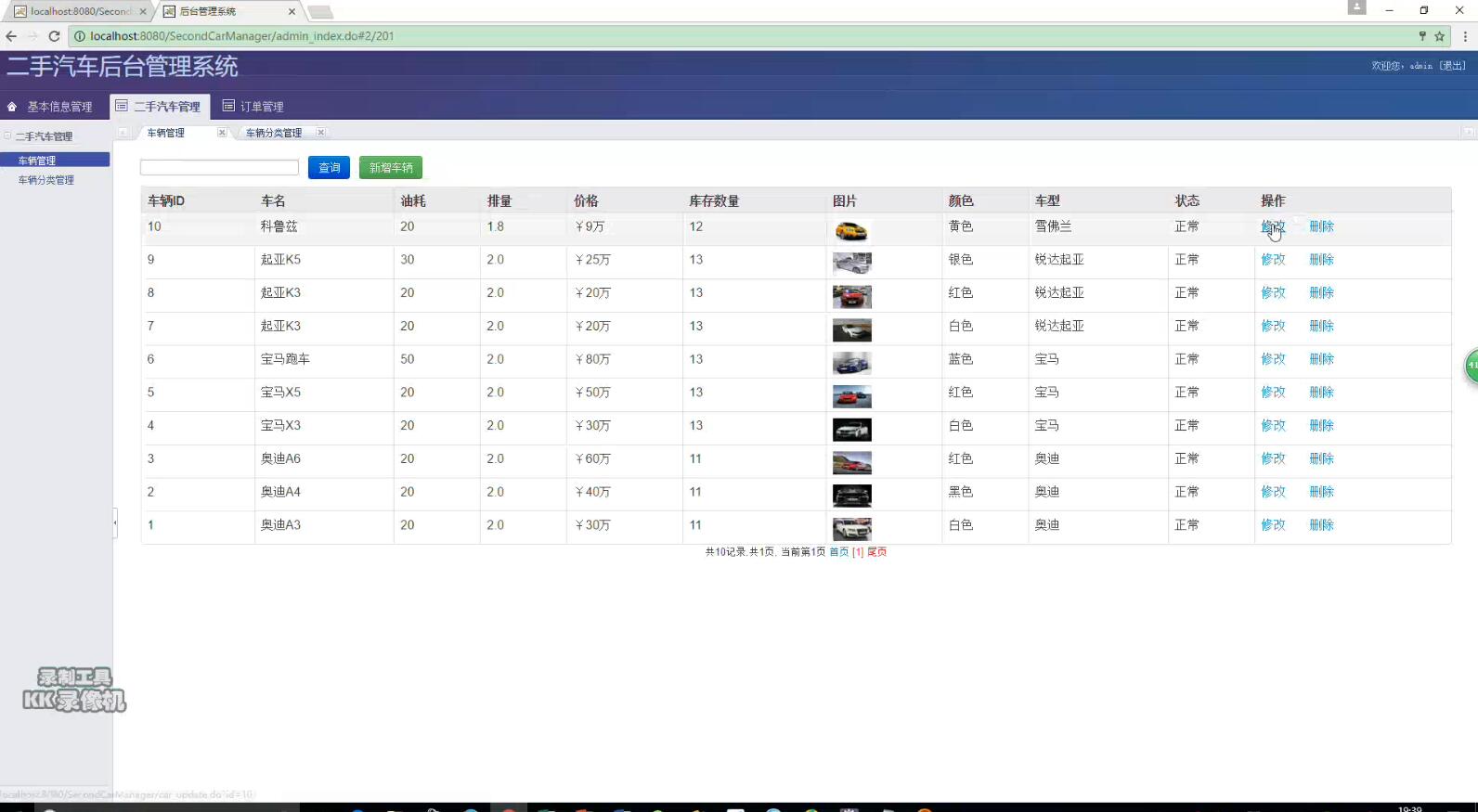The width and height of the screenshot is (1478, 812).
Task: Click 删除 for 奥迪A3 row
Action: (x=1321, y=525)
